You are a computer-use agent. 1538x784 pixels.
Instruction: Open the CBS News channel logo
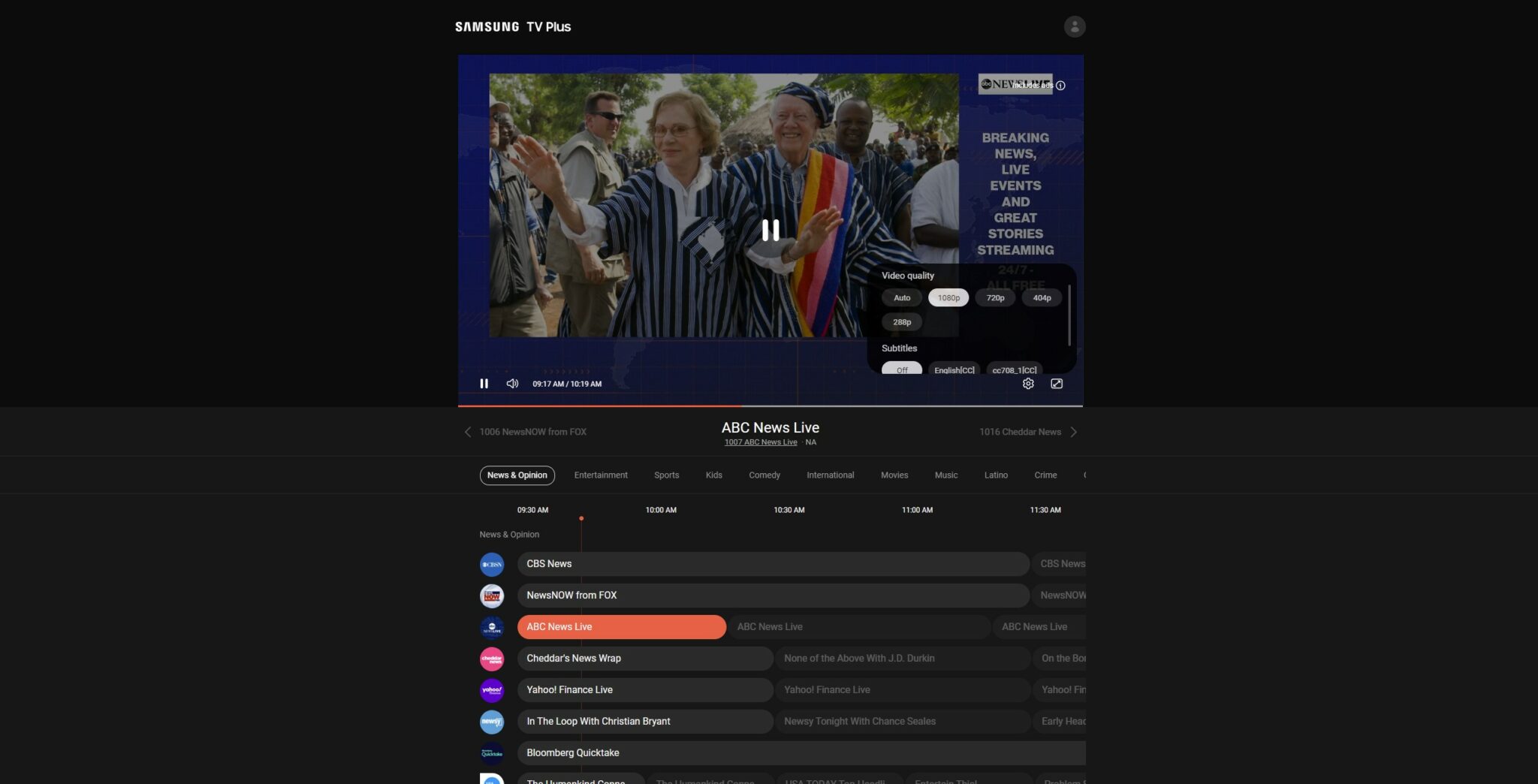tap(492, 564)
